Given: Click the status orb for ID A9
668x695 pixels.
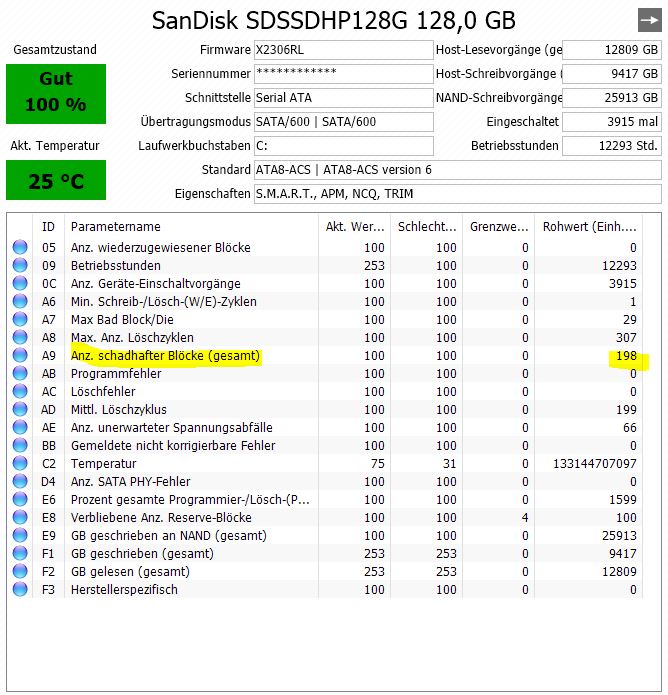Looking at the screenshot, I should pos(20,355).
